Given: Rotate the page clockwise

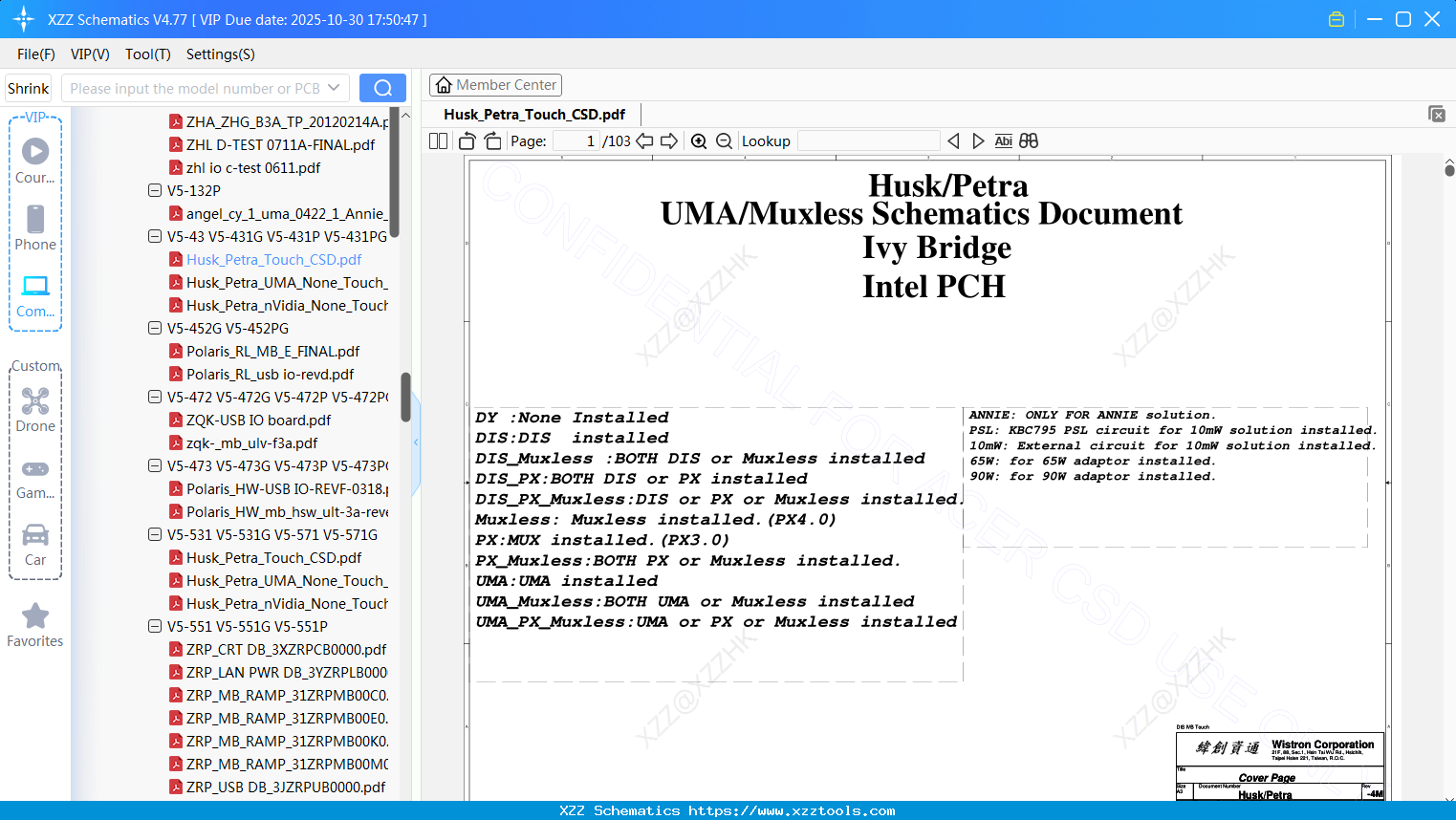Looking at the screenshot, I should [x=493, y=141].
